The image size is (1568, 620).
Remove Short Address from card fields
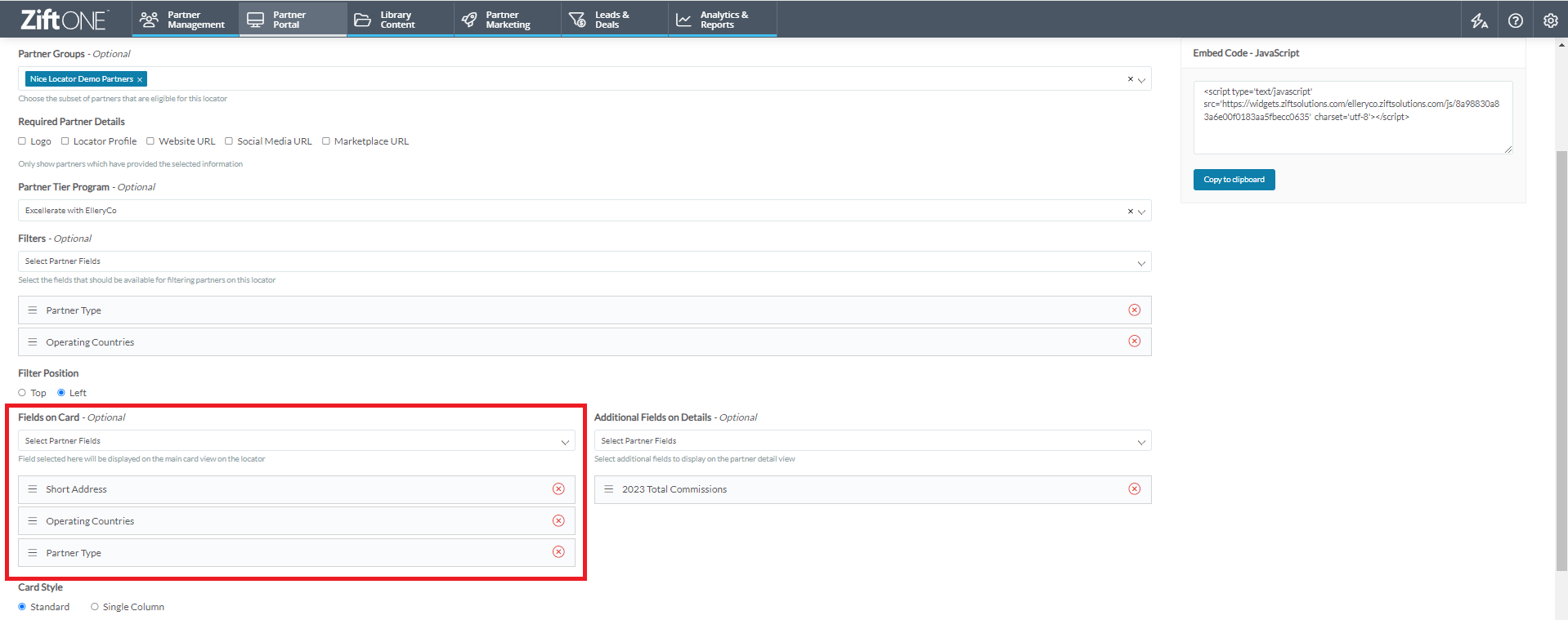pyautogui.click(x=558, y=488)
